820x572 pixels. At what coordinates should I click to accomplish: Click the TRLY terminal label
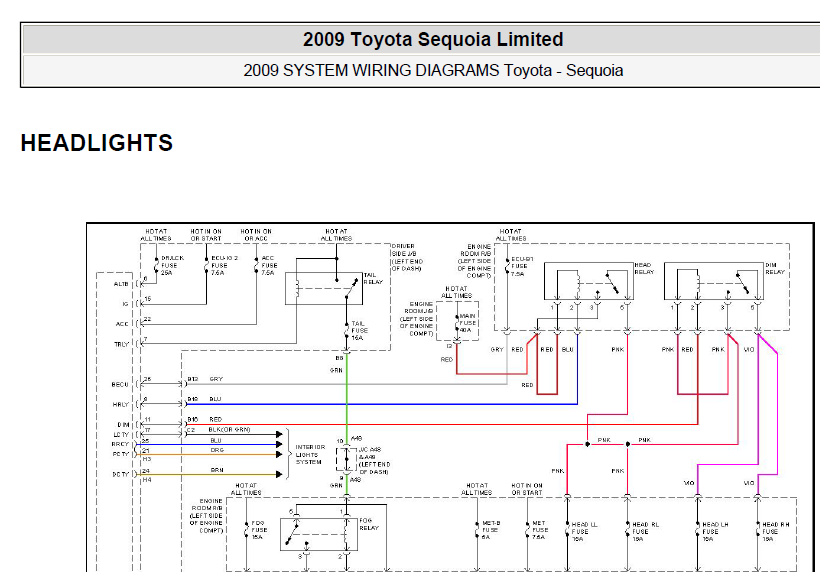(x=121, y=344)
